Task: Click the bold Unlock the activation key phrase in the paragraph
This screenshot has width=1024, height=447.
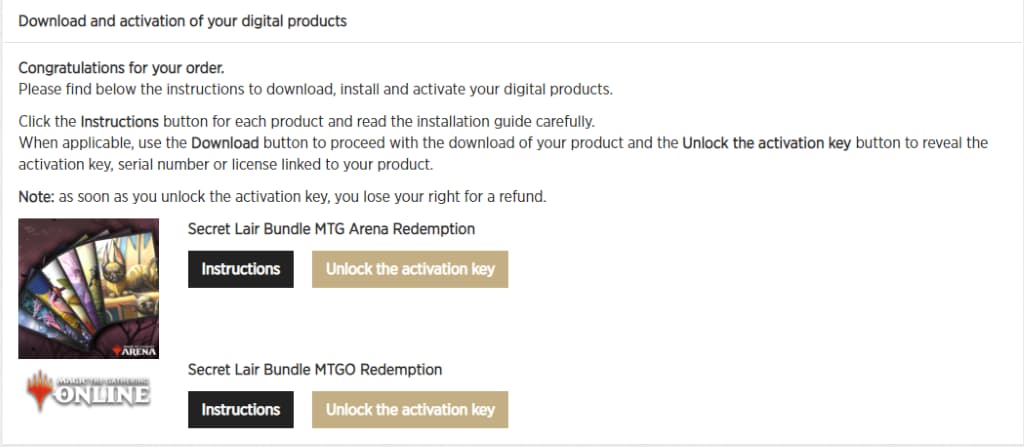Action: point(767,142)
